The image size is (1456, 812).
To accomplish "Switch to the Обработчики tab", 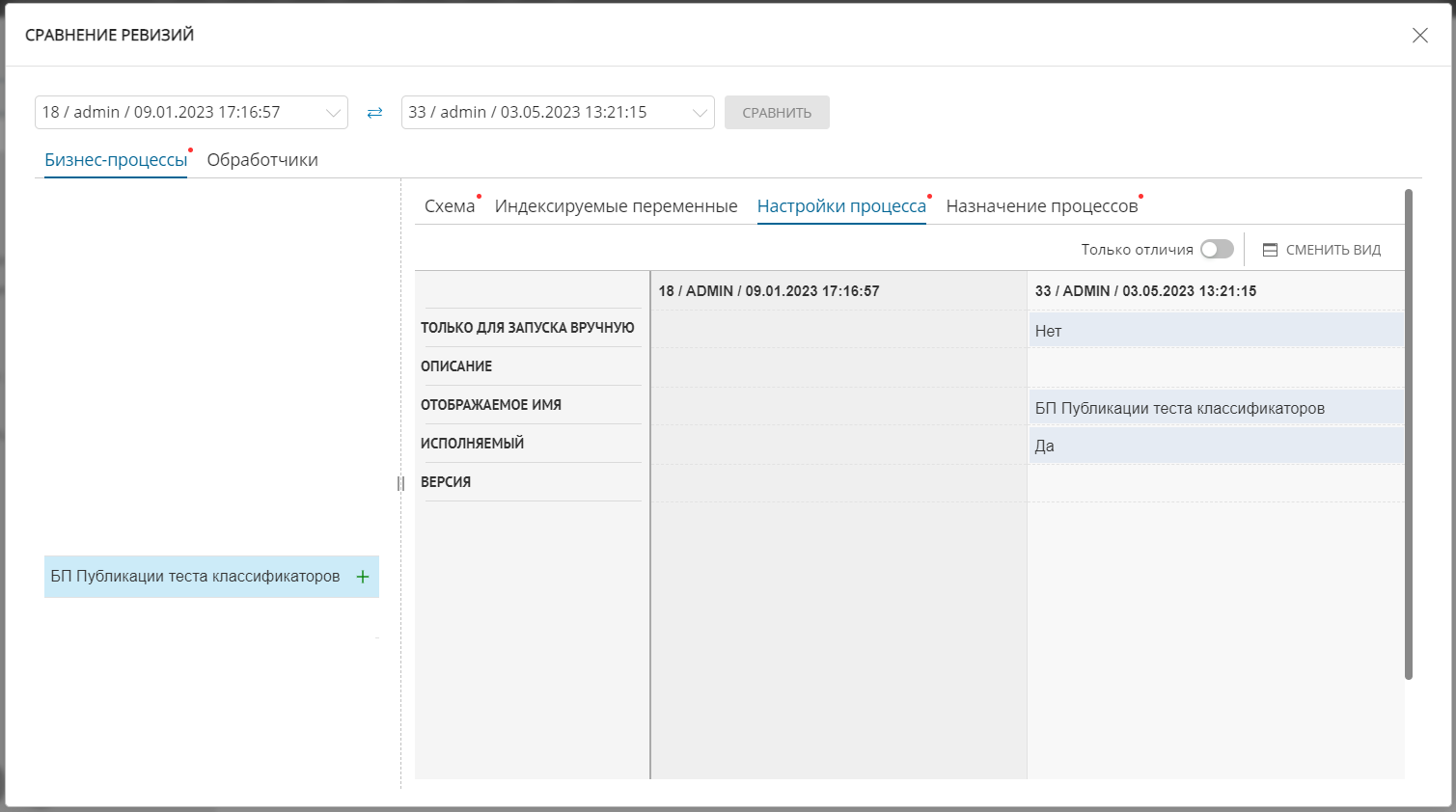I will (x=262, y=160).
